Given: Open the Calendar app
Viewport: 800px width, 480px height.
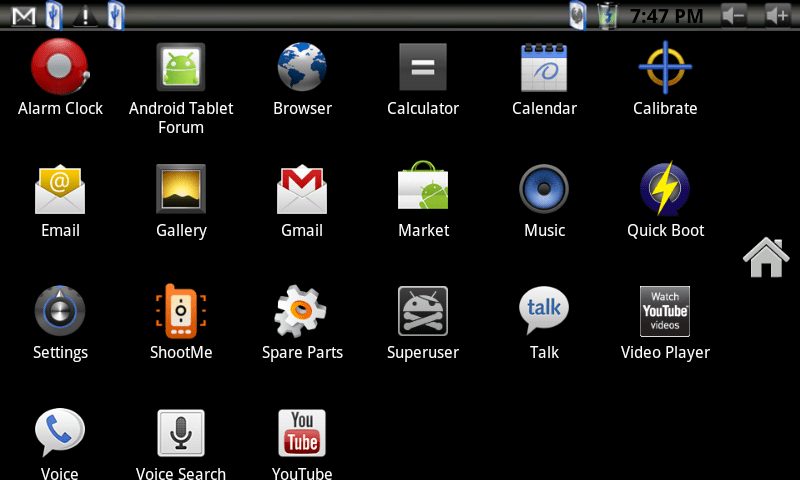Looking at the screenshot, I should 544,67.
